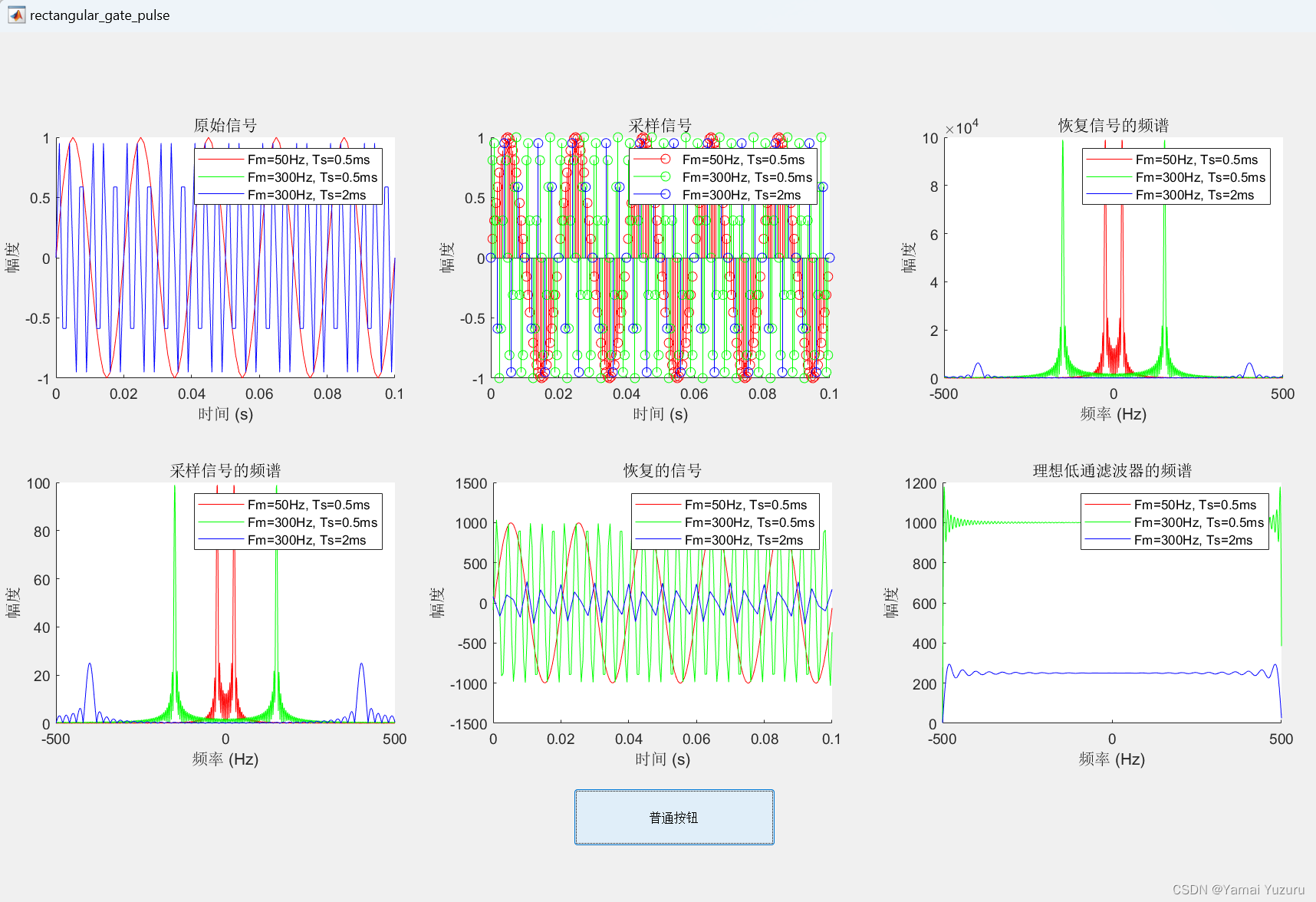
Task: Click Fm=300Hz, Ts=2ms legend entry in 恢复的信号 plot
Action: [x=743, y=540]
